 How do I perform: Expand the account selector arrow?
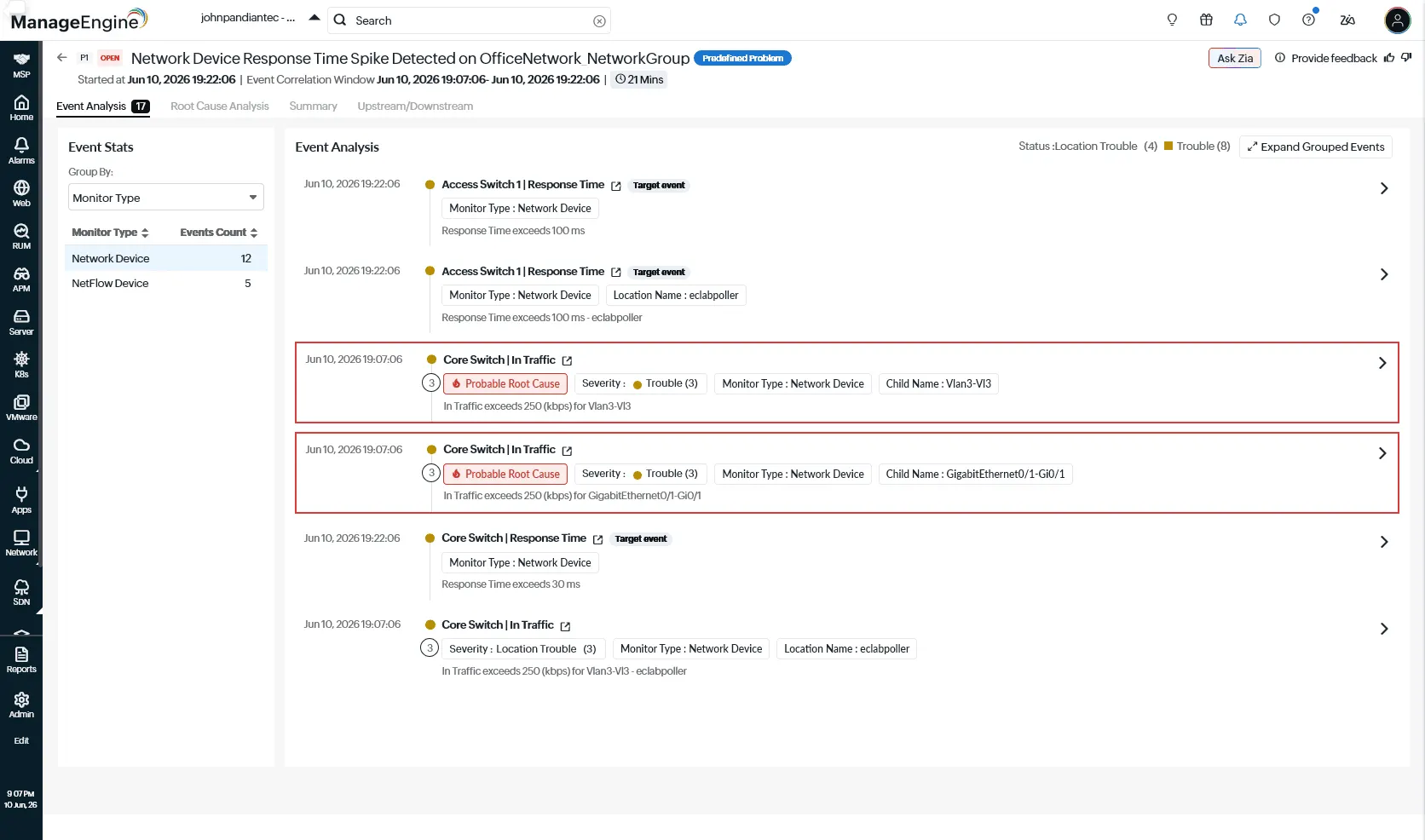pyautogui.click(x=314, y=18)
